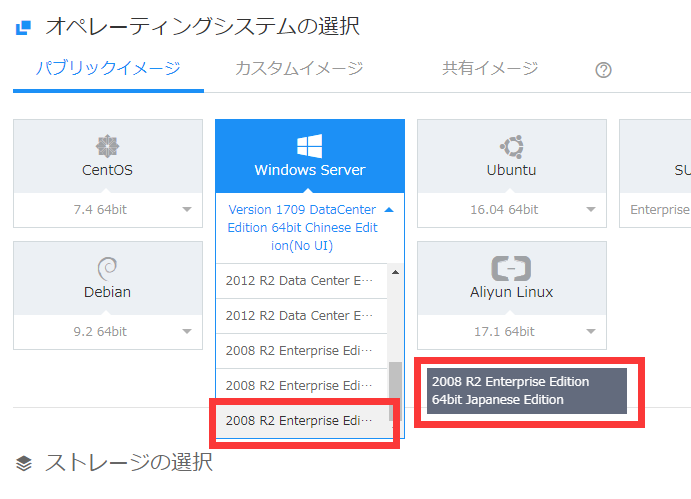691x499 pixels.
Task: Select the Ubuntu card label
Action: click(x=511, y=170)
